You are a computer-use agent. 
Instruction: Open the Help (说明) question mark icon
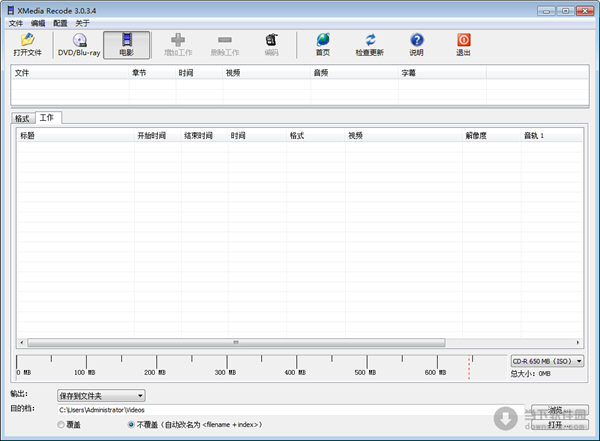point(416,44)
